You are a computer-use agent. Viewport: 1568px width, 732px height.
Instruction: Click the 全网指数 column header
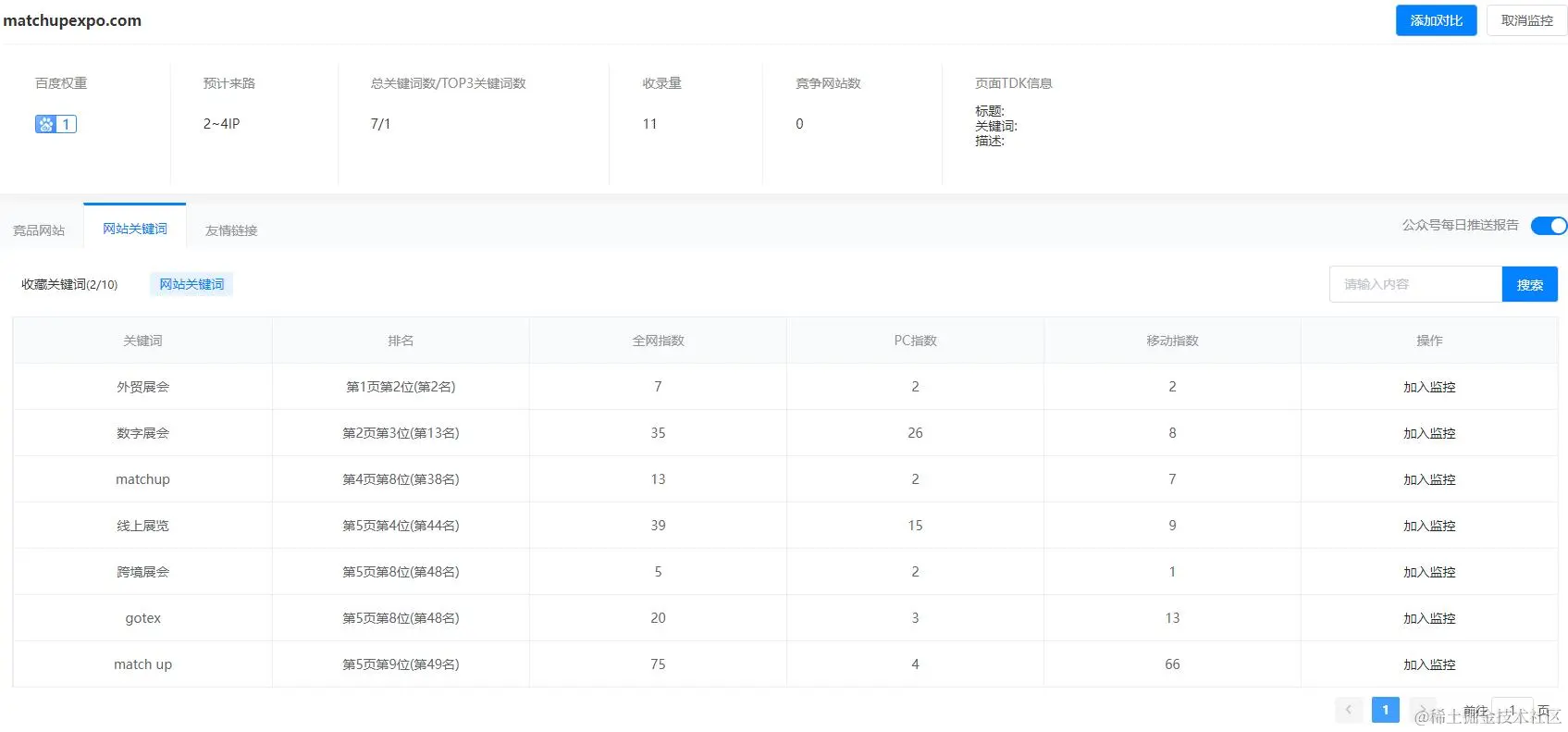(658, 341)
